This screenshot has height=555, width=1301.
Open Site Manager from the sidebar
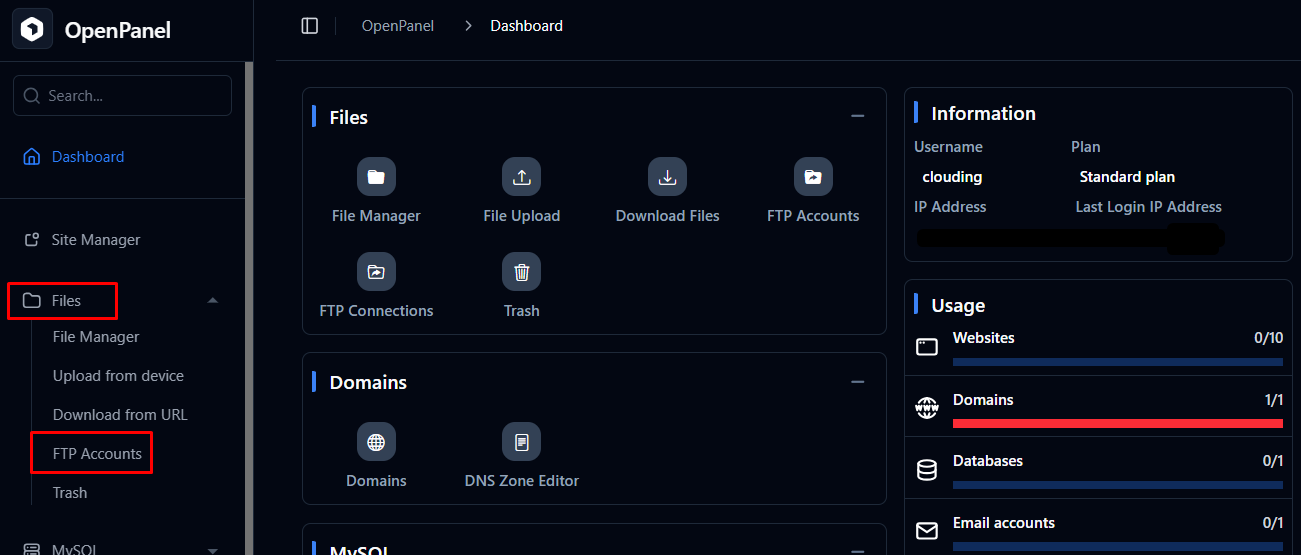(x=95, y=240)
